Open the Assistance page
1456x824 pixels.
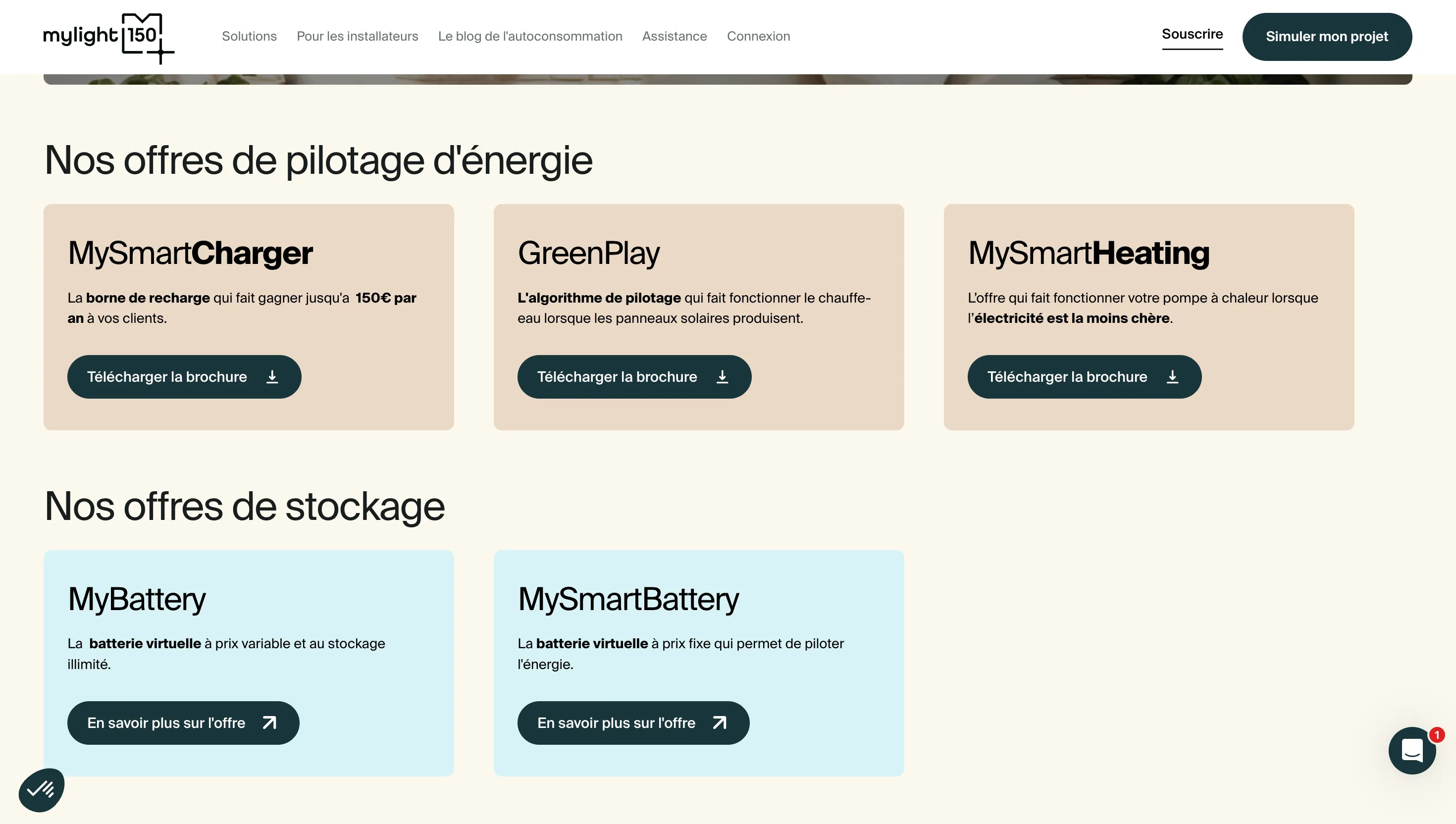coord(674,36)
